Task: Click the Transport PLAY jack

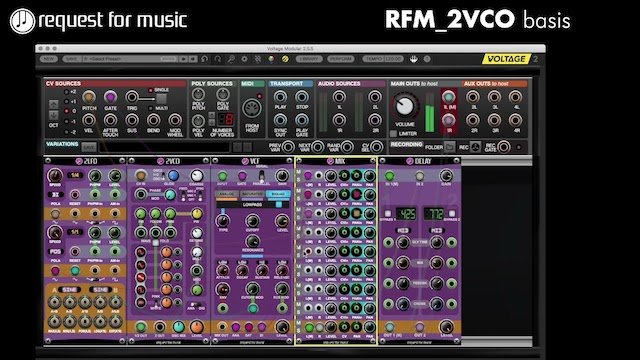Action: pyautogui.click(x=280, y=97)
